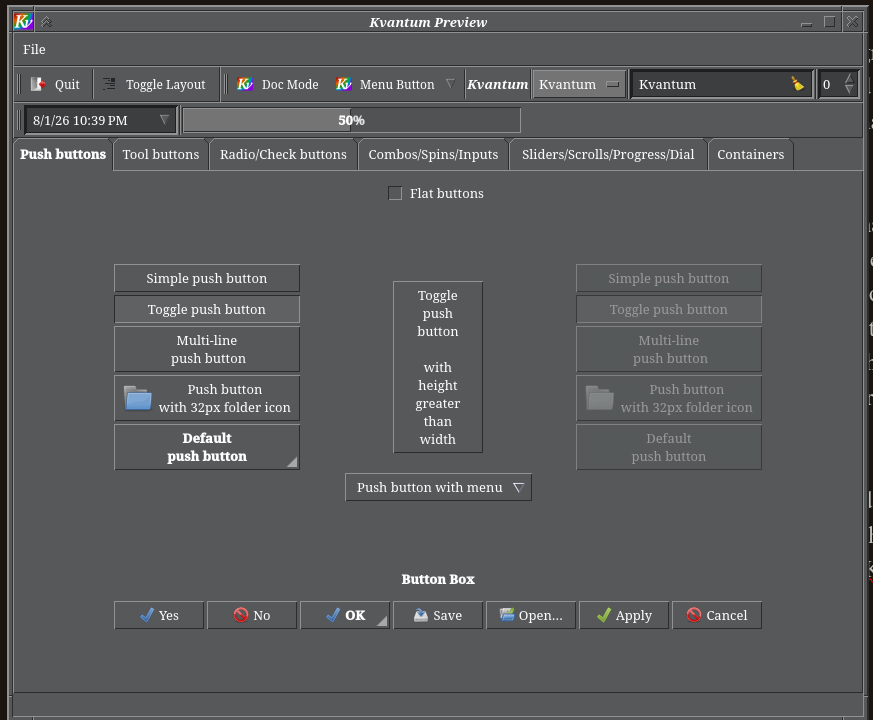The image size is (873, 720).
Task: Toggle the Toggle push button
Action: (x=207, y=309)
